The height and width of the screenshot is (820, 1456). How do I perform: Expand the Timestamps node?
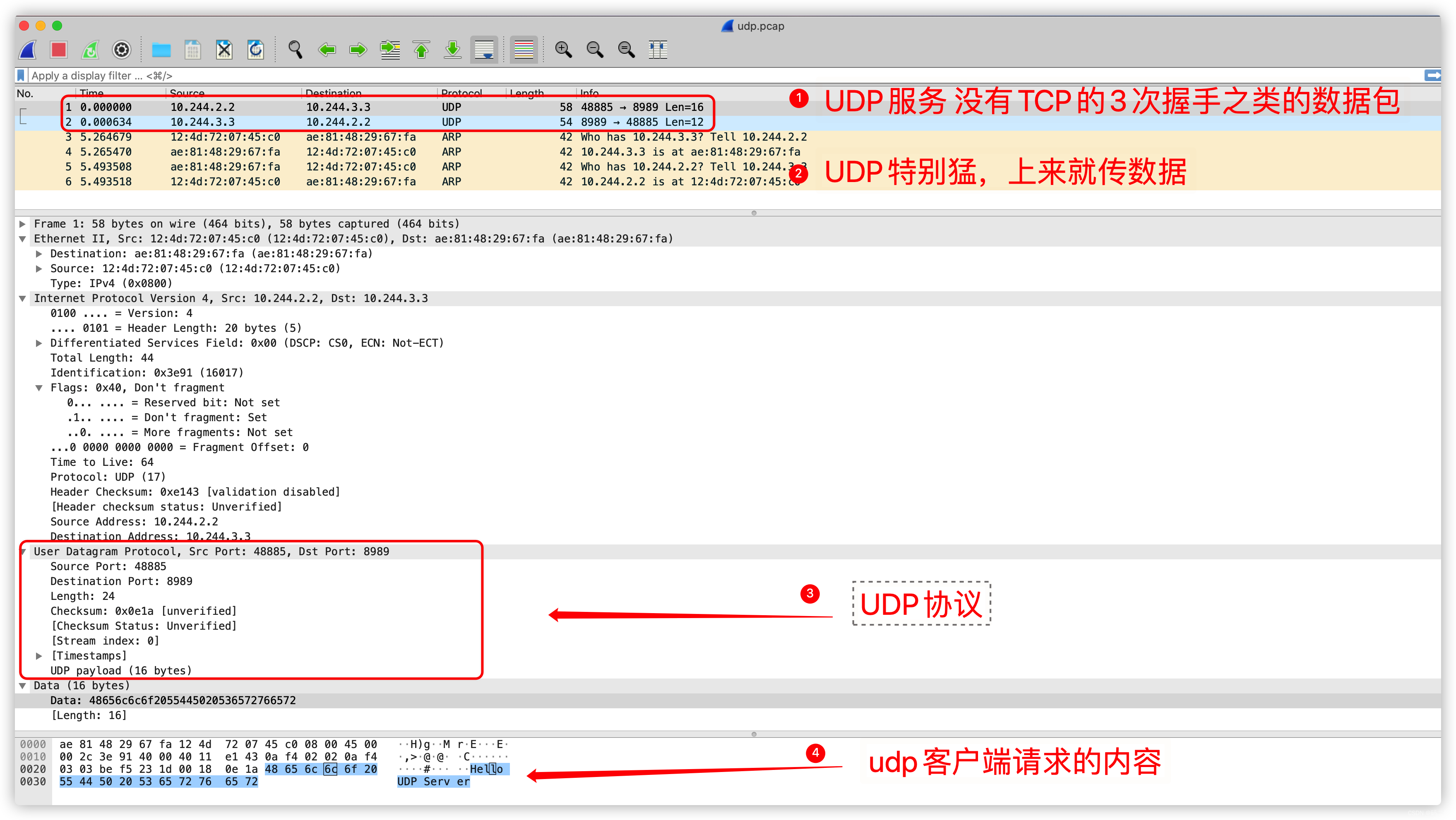[39, 656]
